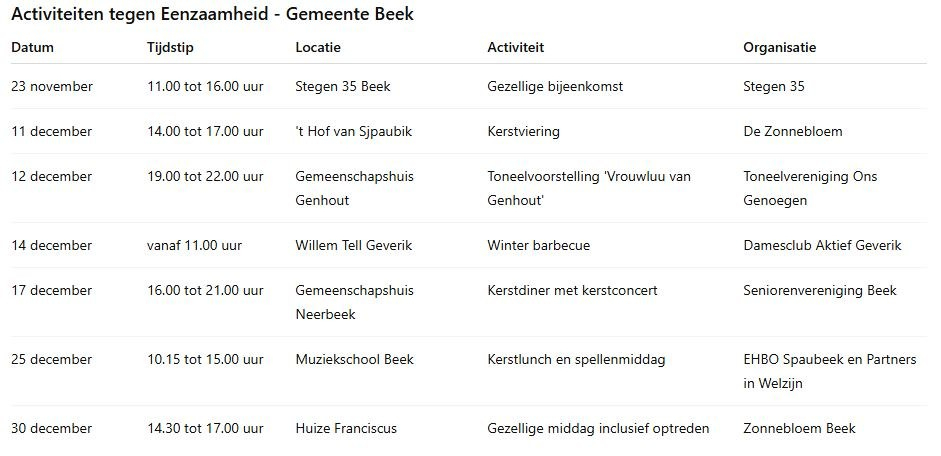Click the 'Datum' column header

click(32, 47)
